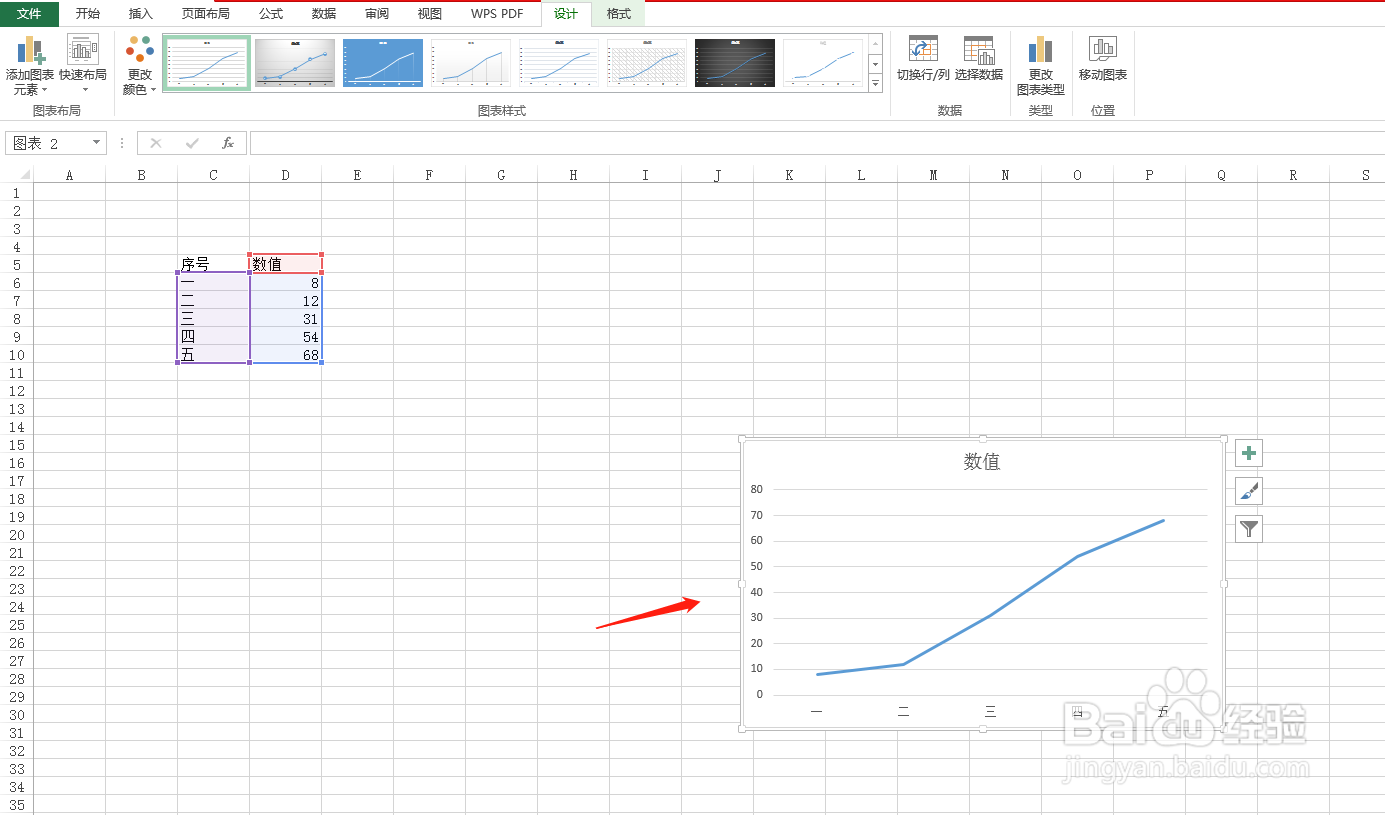The image size is (1385, 815).
Task: Click the horizontal axis label 三
Action: 990,712
